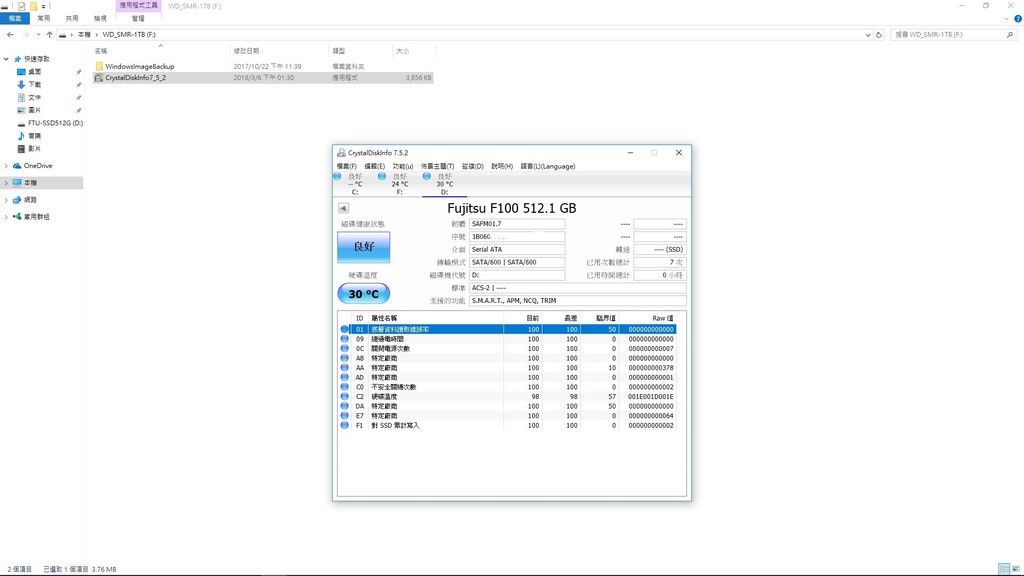Select SMART row C0 with raw 000000000002
The image size is (1024, 576).
507,387
